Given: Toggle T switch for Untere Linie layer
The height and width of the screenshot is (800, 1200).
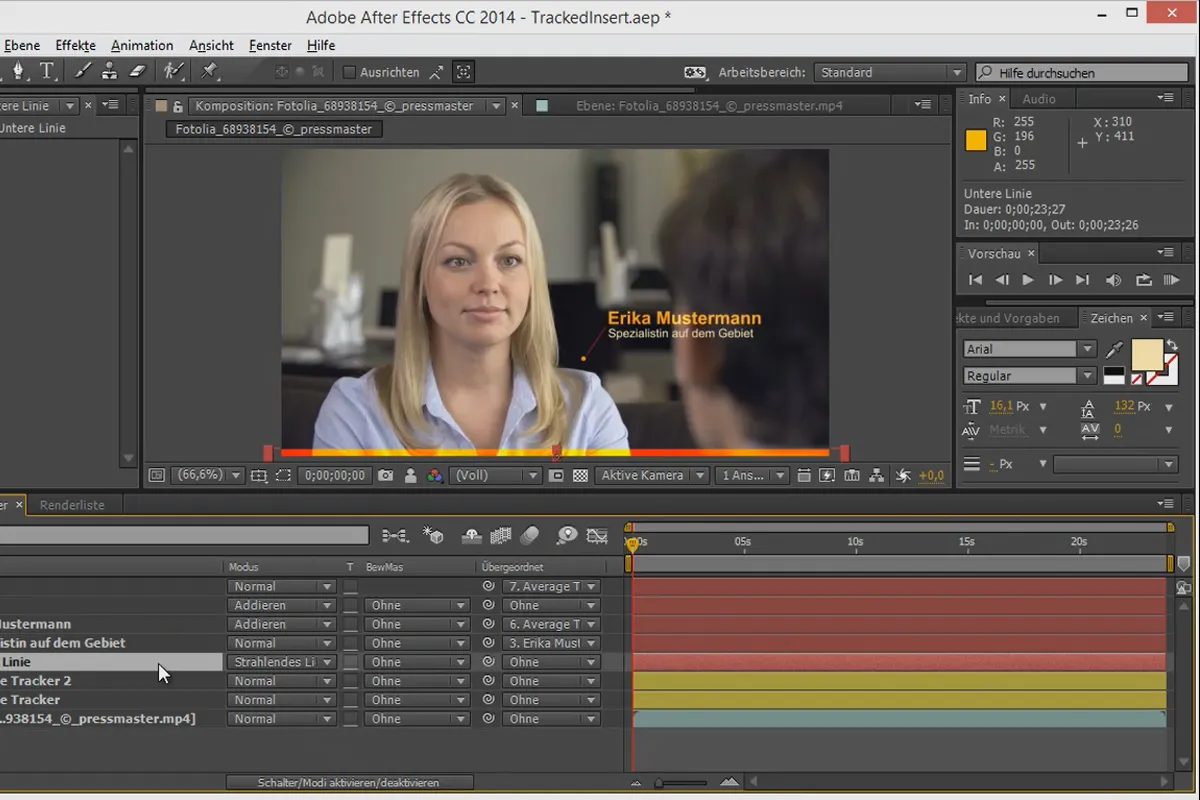Looking at the screenshot, I should coord(350,662).
